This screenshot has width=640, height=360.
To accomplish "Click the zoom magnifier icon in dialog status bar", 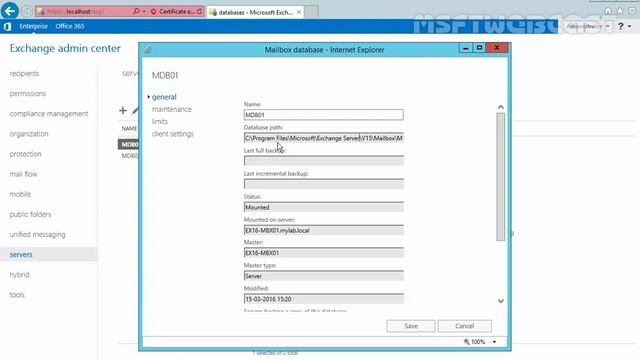I will click(x=467, y=342).
